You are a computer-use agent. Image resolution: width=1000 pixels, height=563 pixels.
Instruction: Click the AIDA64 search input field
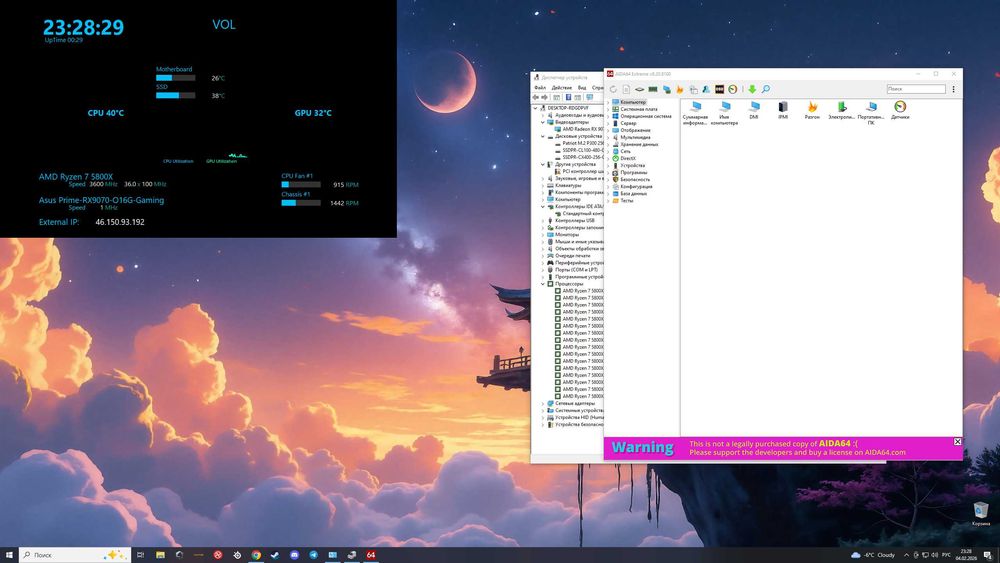[916, 89]
